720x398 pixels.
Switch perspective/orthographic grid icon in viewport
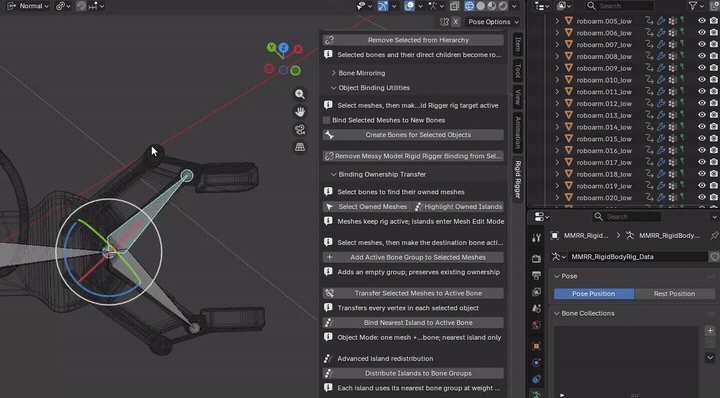pyautogui.click(x=300, y=147)
